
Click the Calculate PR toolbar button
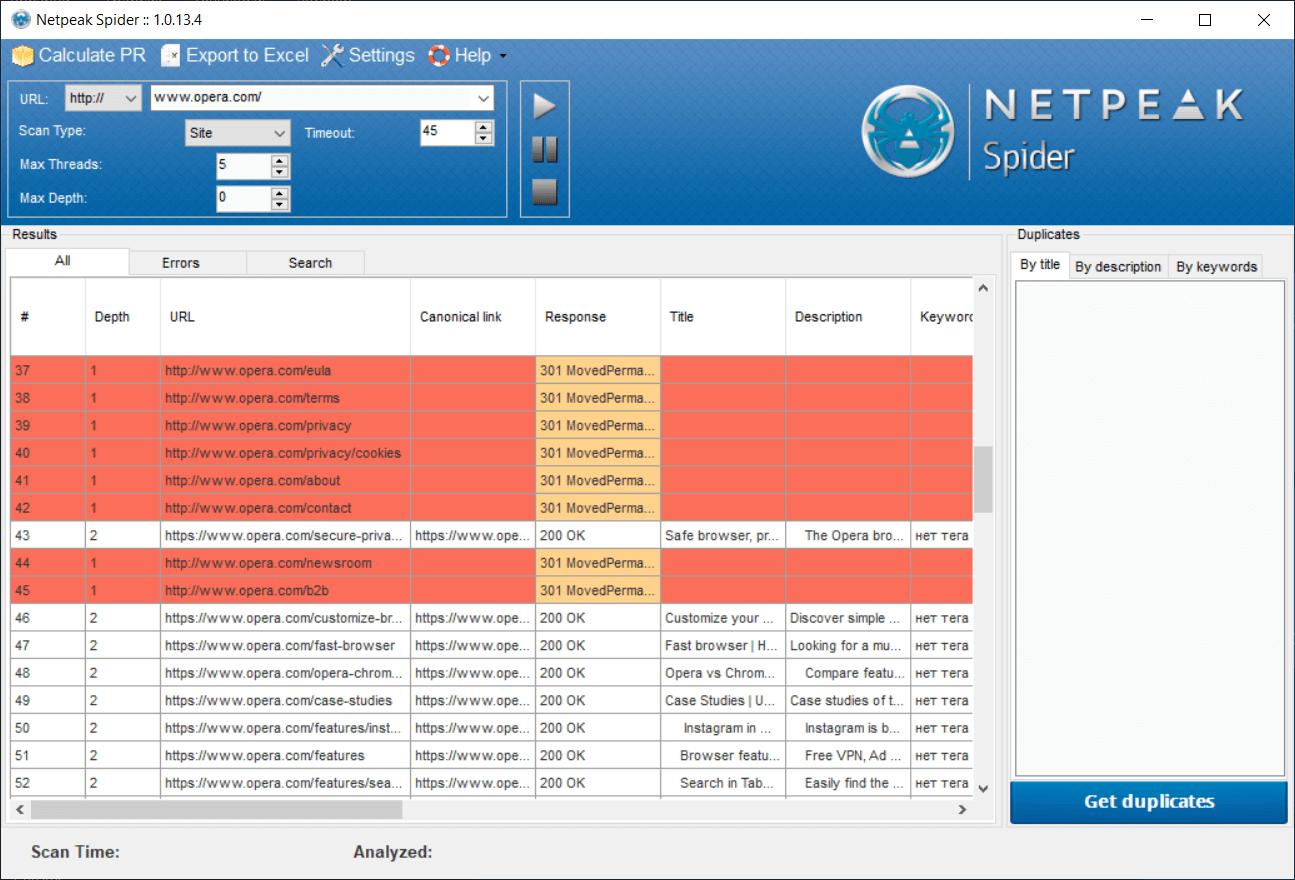point(79,56)
